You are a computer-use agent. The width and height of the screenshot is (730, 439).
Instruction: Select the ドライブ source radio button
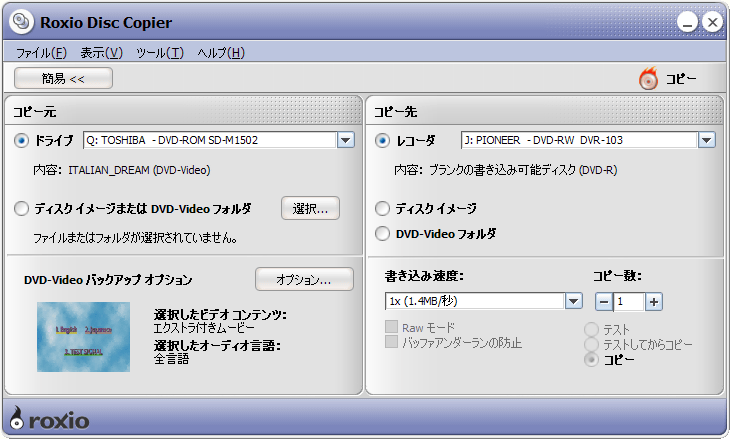tap(21, 140)
